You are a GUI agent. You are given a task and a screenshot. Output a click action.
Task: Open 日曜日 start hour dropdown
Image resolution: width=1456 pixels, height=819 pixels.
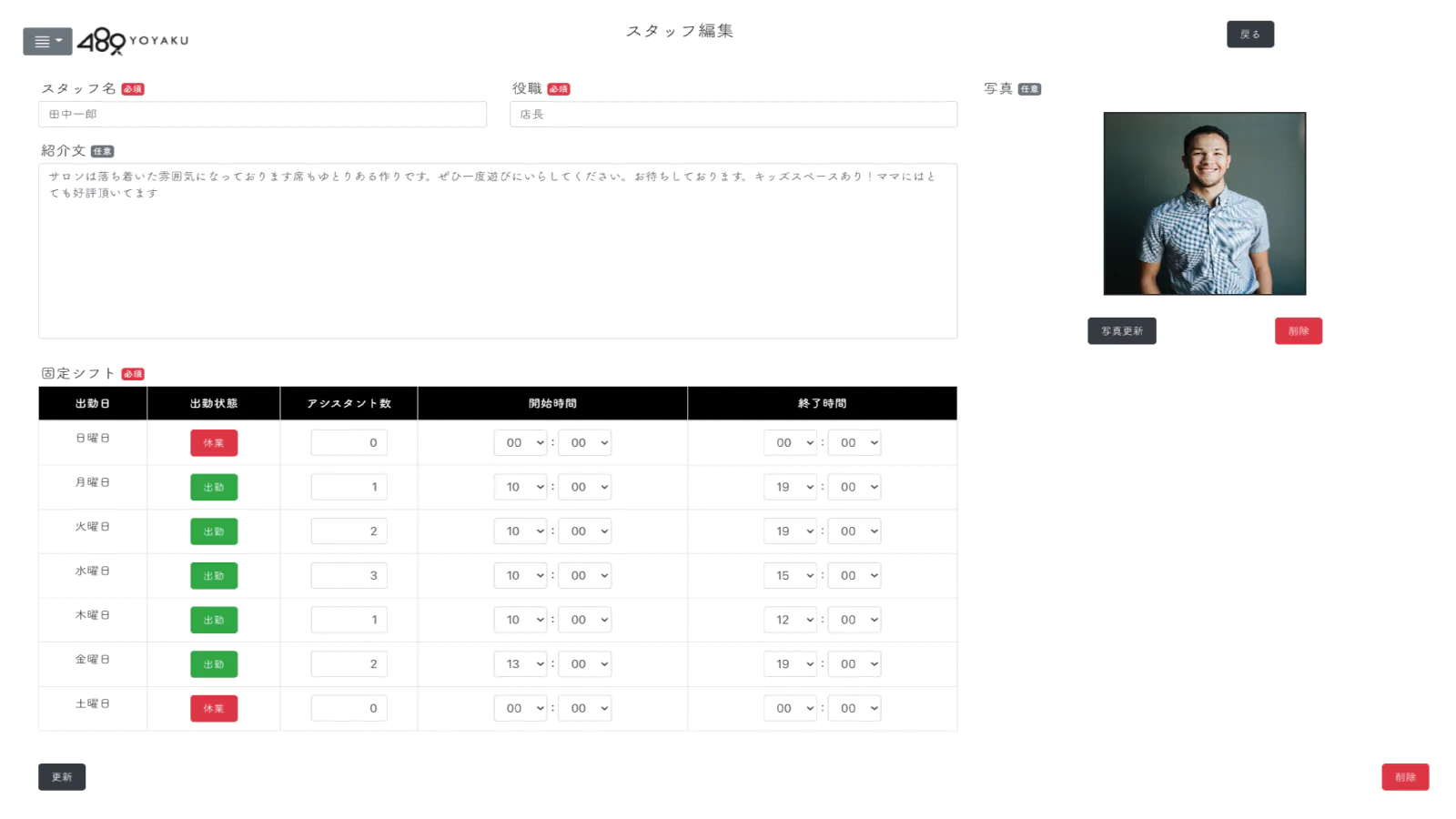521,443
